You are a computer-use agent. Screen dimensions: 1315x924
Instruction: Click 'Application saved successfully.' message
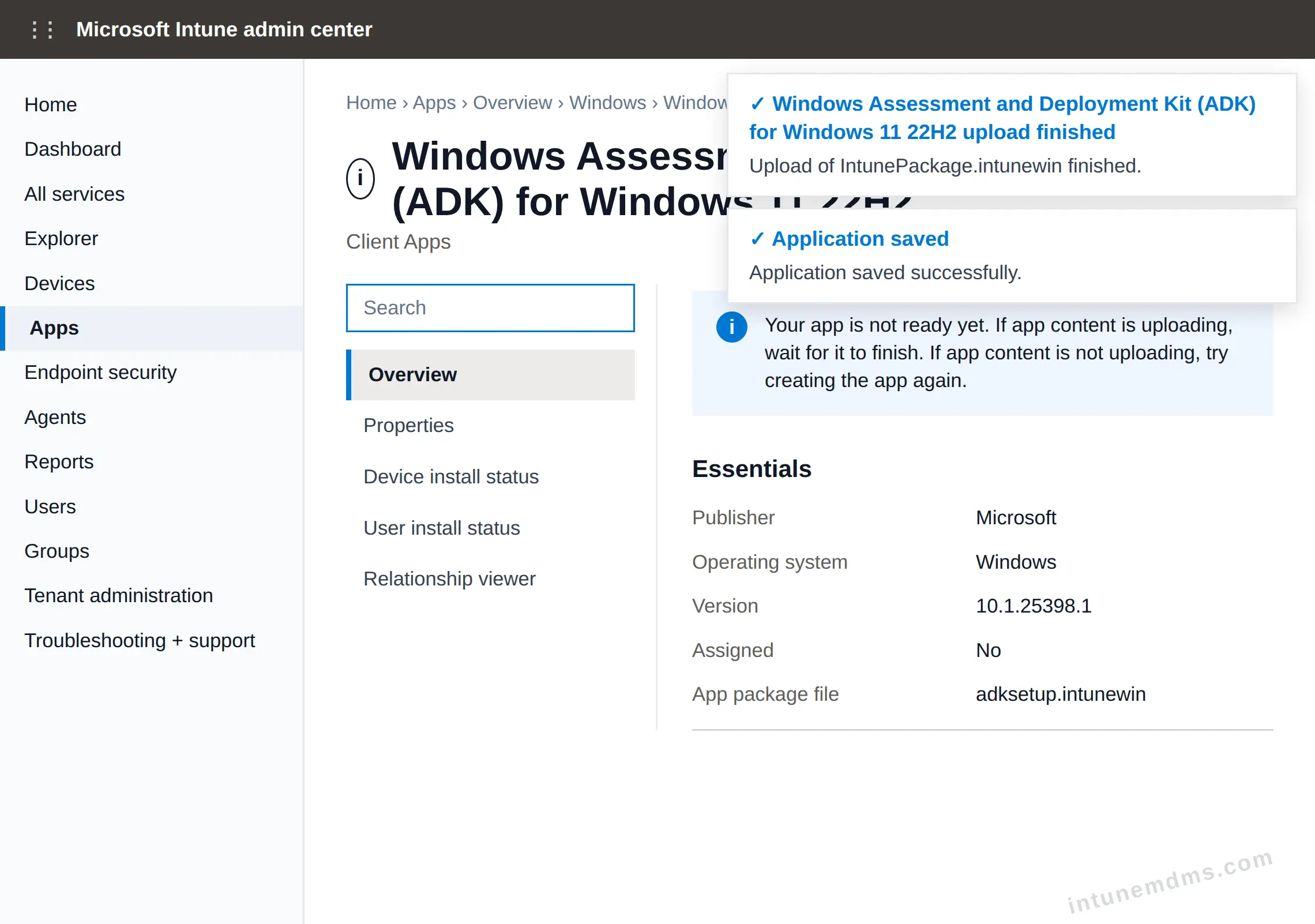[x=885, y=273]
